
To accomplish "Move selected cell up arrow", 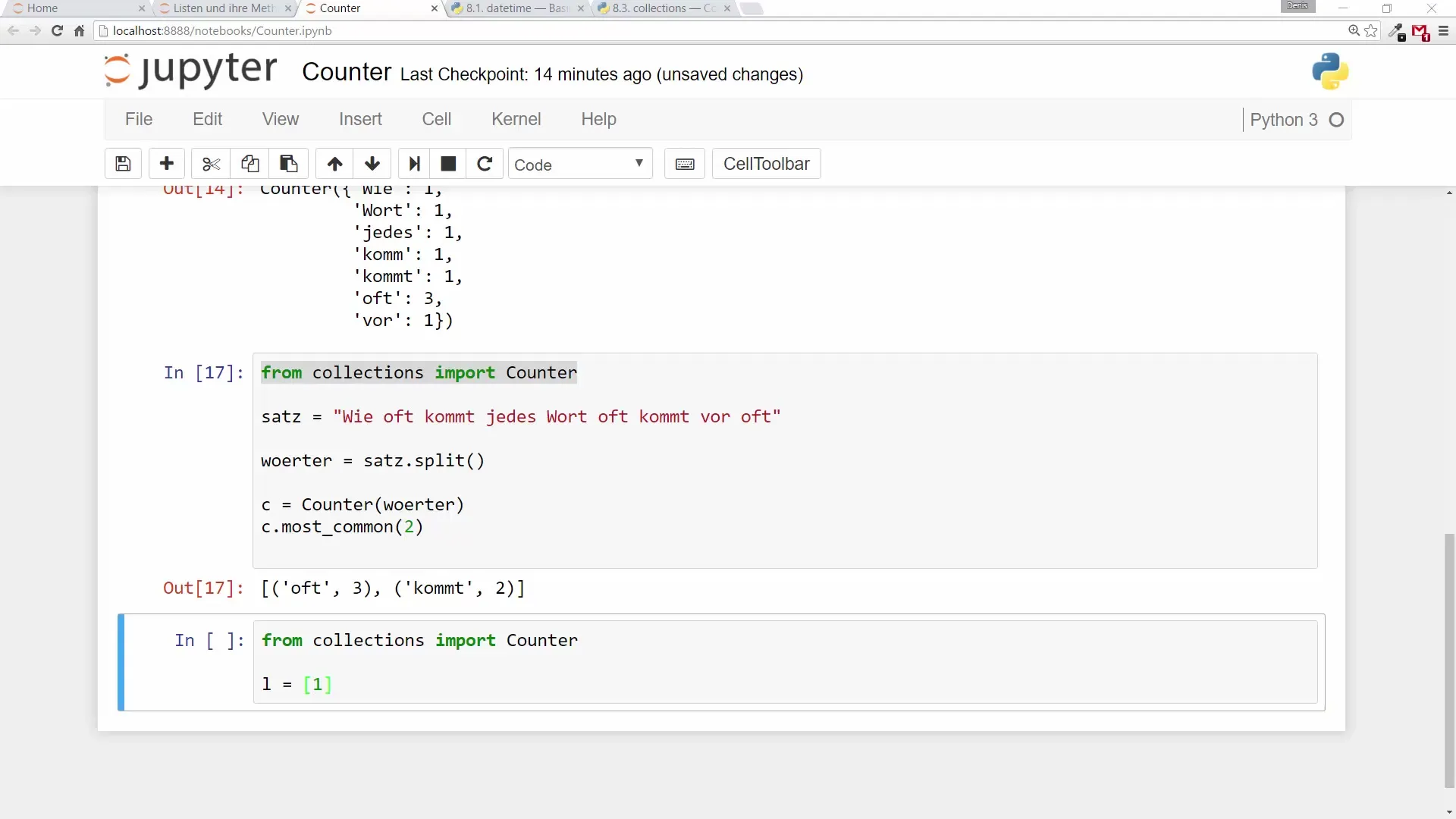I will 334,164.
